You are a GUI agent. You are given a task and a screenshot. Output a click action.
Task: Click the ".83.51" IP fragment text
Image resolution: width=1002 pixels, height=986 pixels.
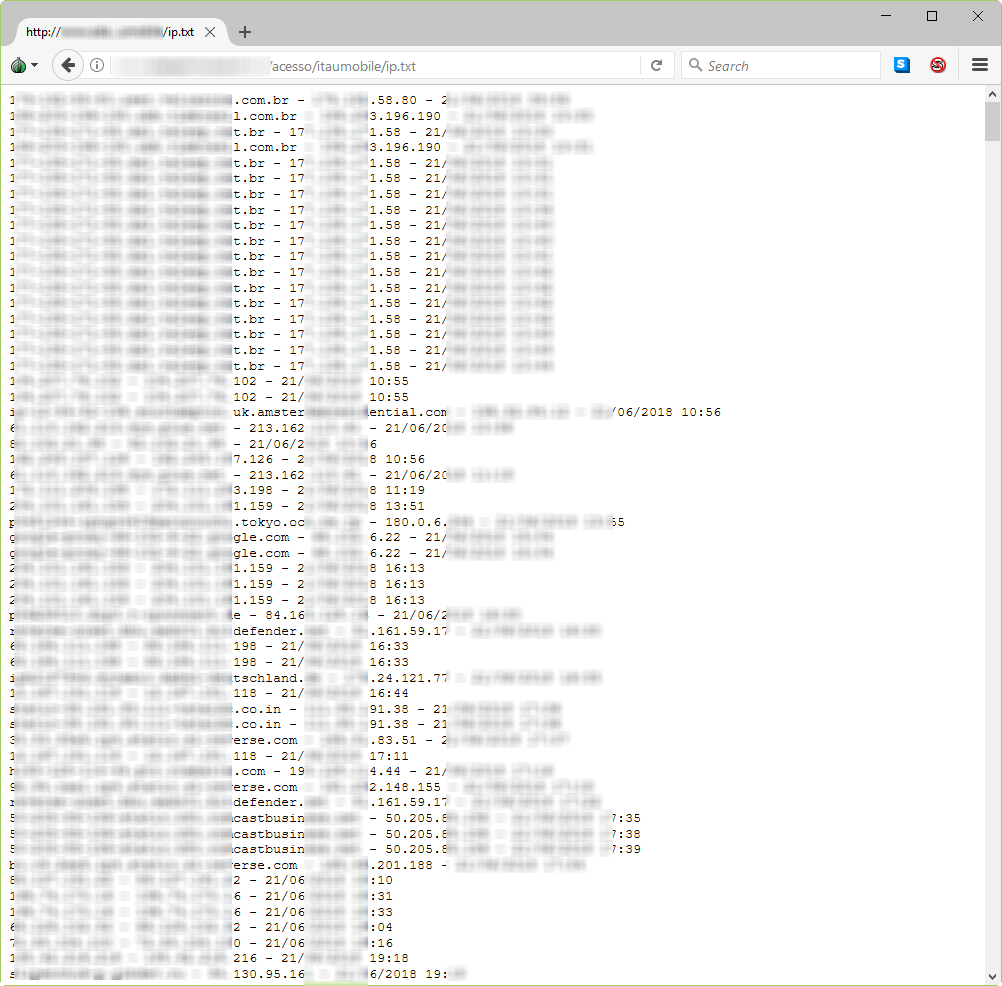click(393, 740)
